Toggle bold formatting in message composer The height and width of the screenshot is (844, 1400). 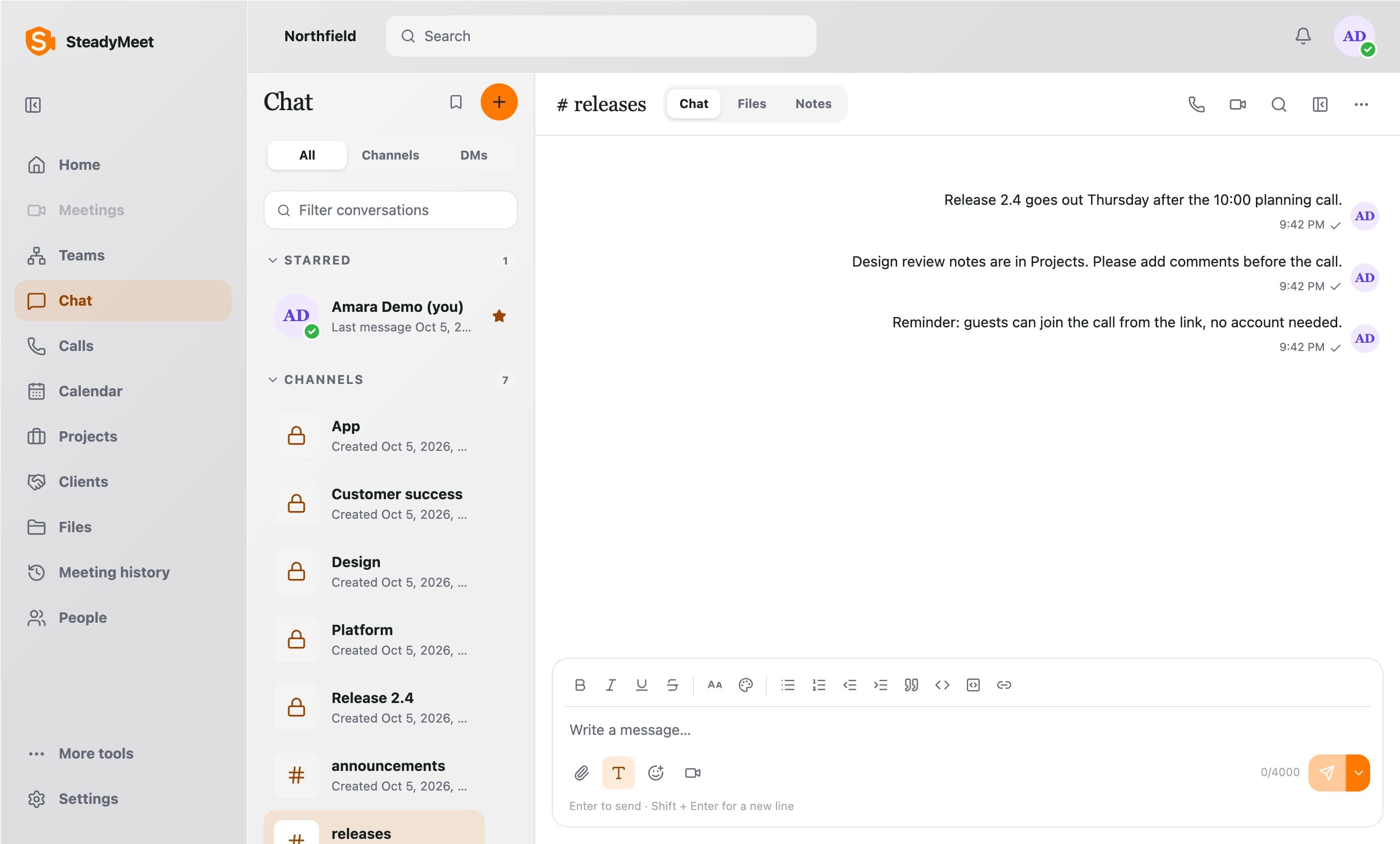point(580,685)
